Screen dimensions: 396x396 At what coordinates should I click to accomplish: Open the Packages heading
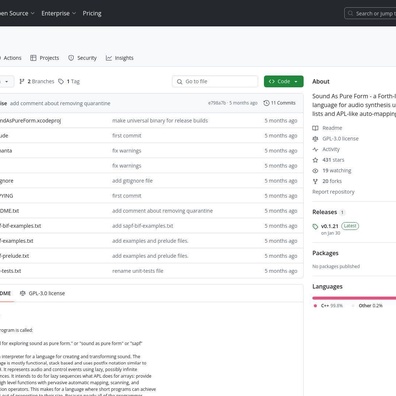(325, 253)
